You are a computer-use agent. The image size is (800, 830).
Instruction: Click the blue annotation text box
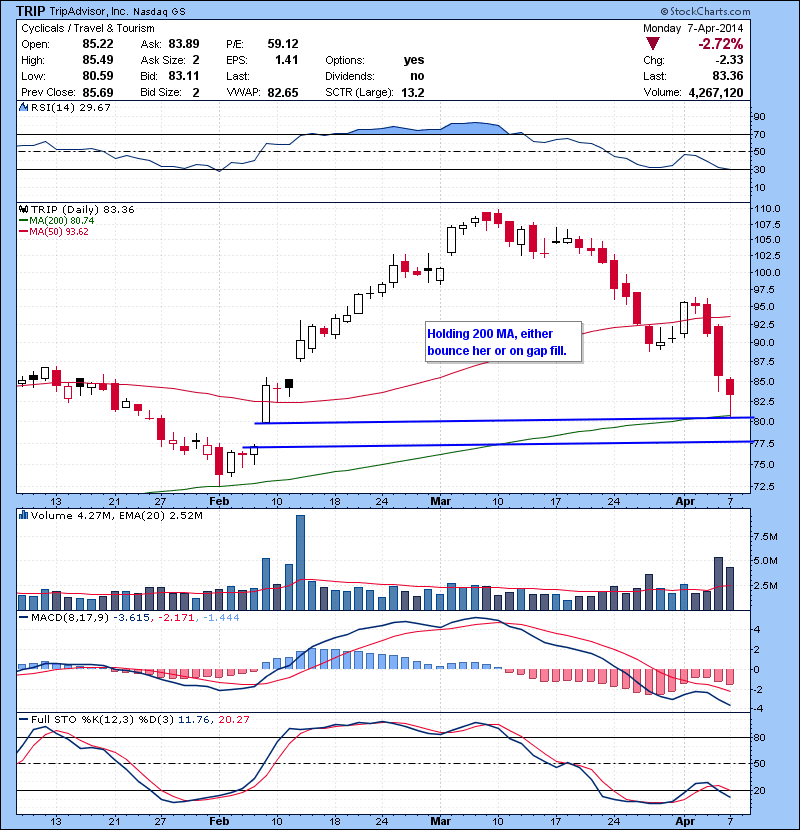[x=504, y=342]
